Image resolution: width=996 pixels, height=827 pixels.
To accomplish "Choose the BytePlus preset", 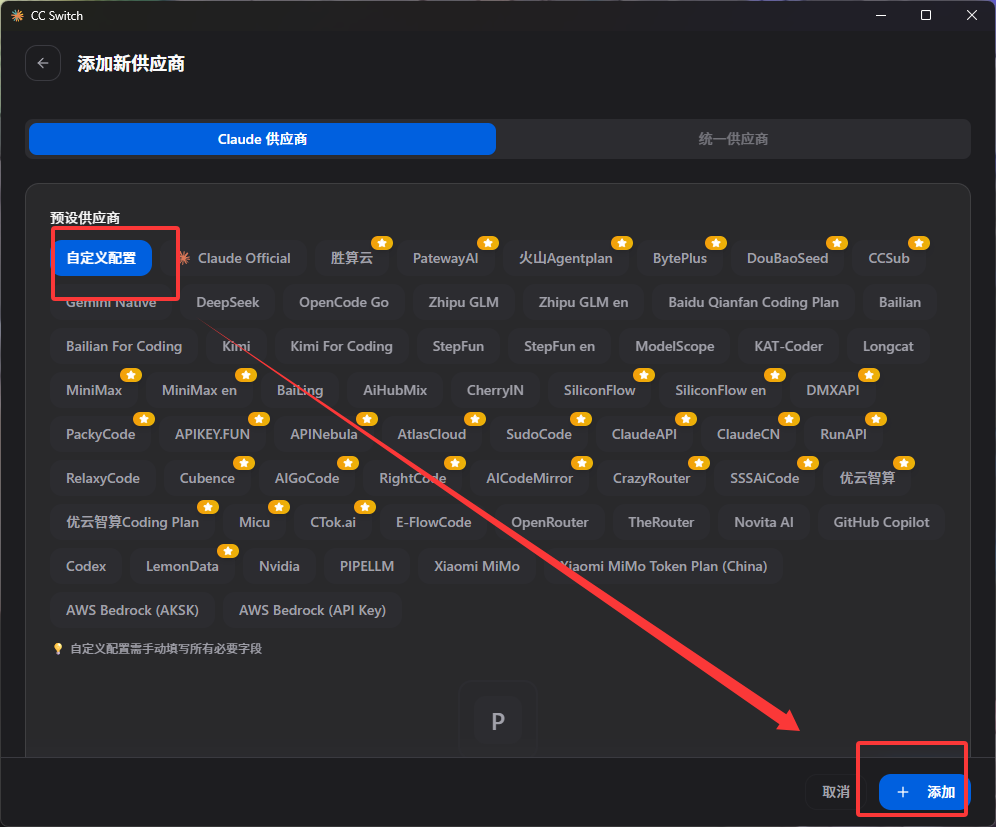I will click(680, 258).
